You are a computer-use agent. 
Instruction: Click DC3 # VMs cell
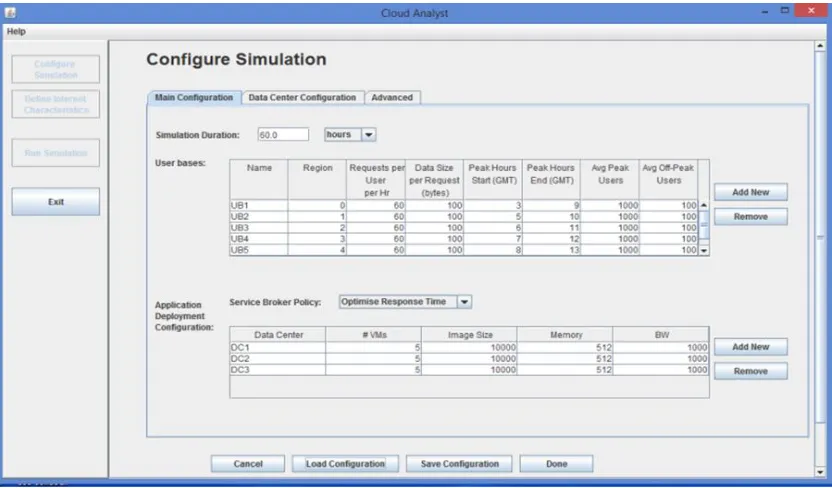pos(374,370)
